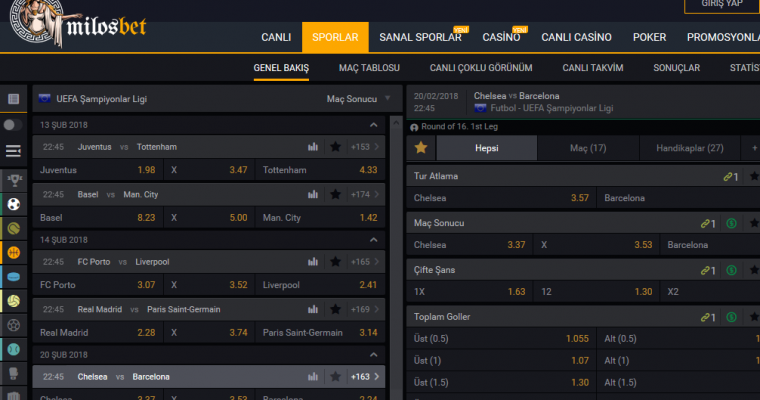Click the info icon beside Round of 16
The width and height of the screenshot is (760, 400).
(x=414, y=128)
